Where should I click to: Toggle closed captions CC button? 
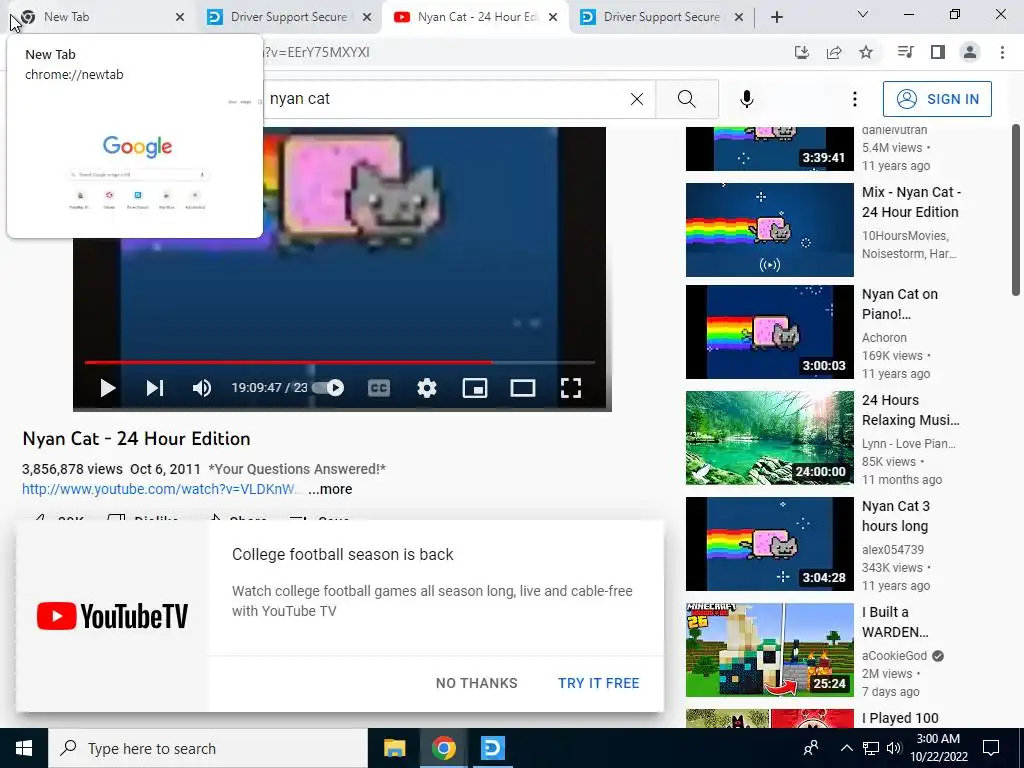point(379,388)
